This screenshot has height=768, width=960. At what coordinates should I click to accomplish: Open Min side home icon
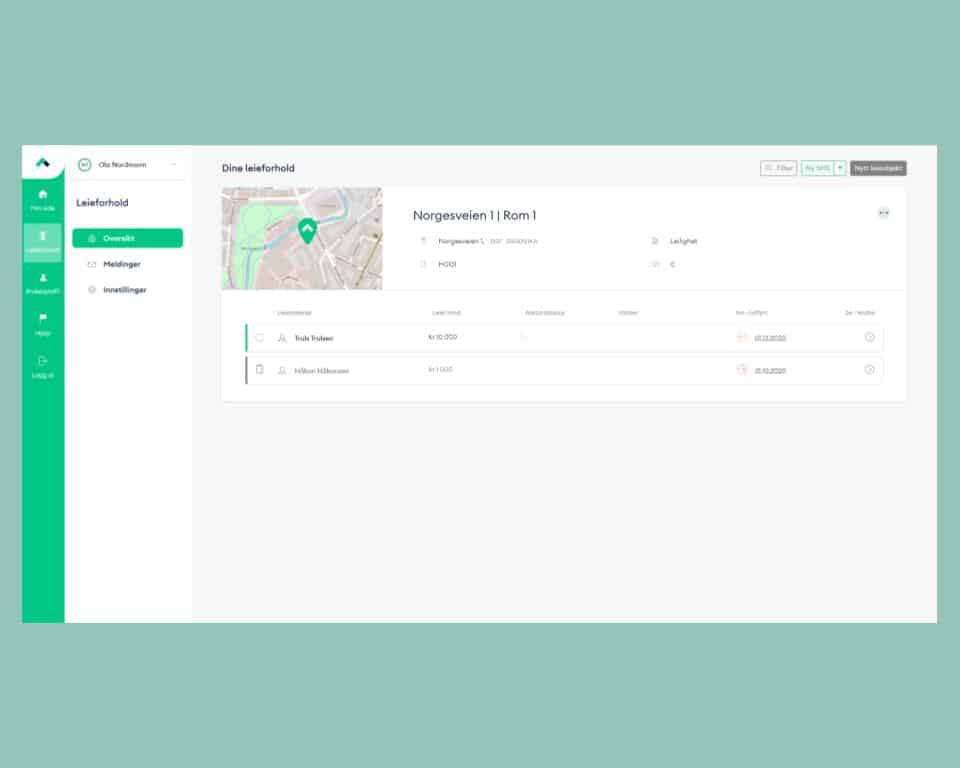42,198
